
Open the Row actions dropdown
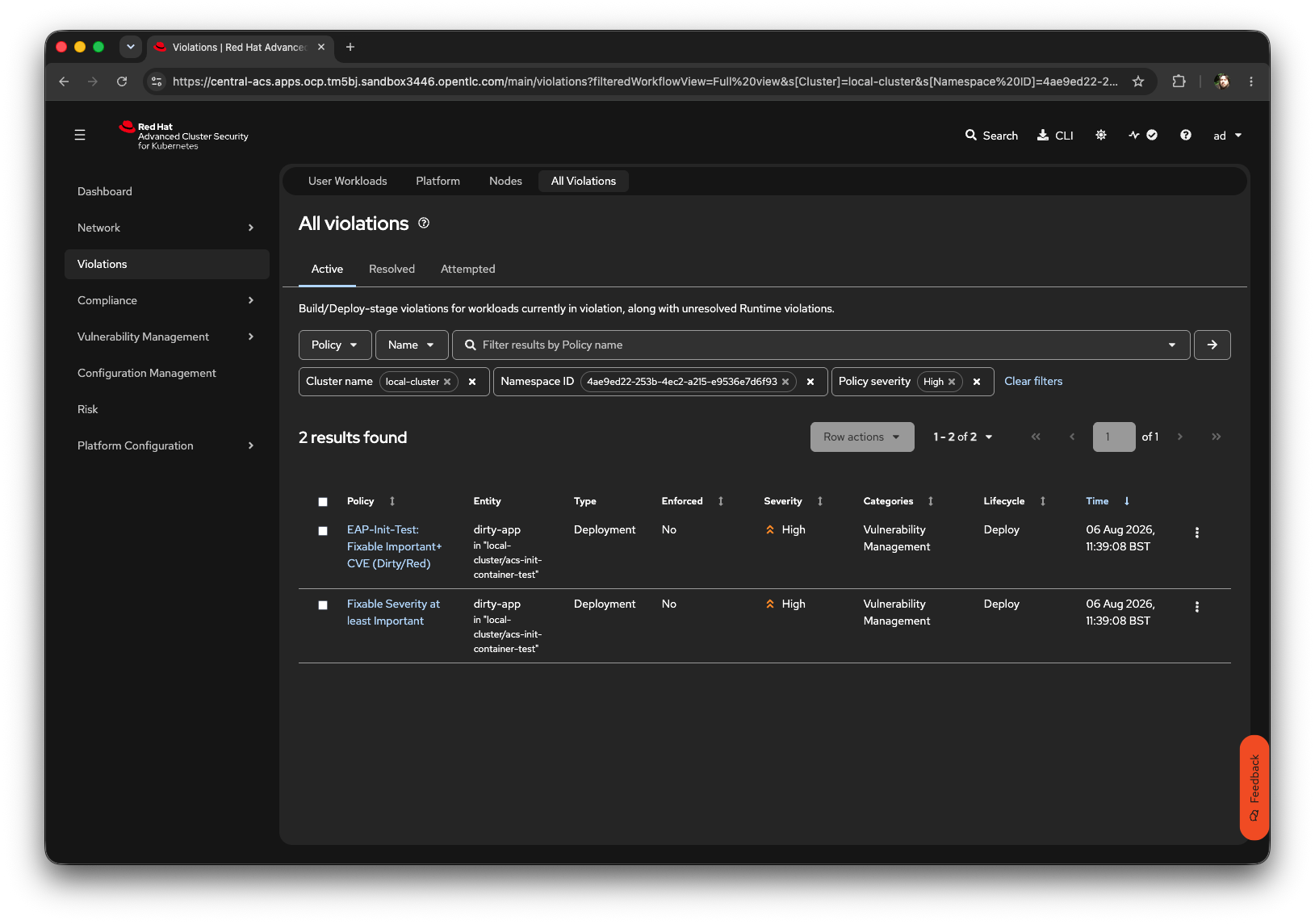tap(862, 437)
